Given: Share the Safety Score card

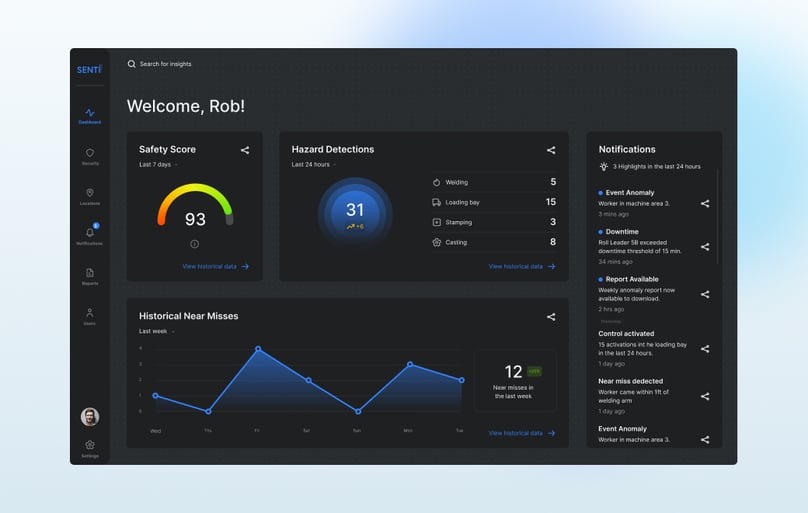Looking at the screenshot, I should click(245, 150).
